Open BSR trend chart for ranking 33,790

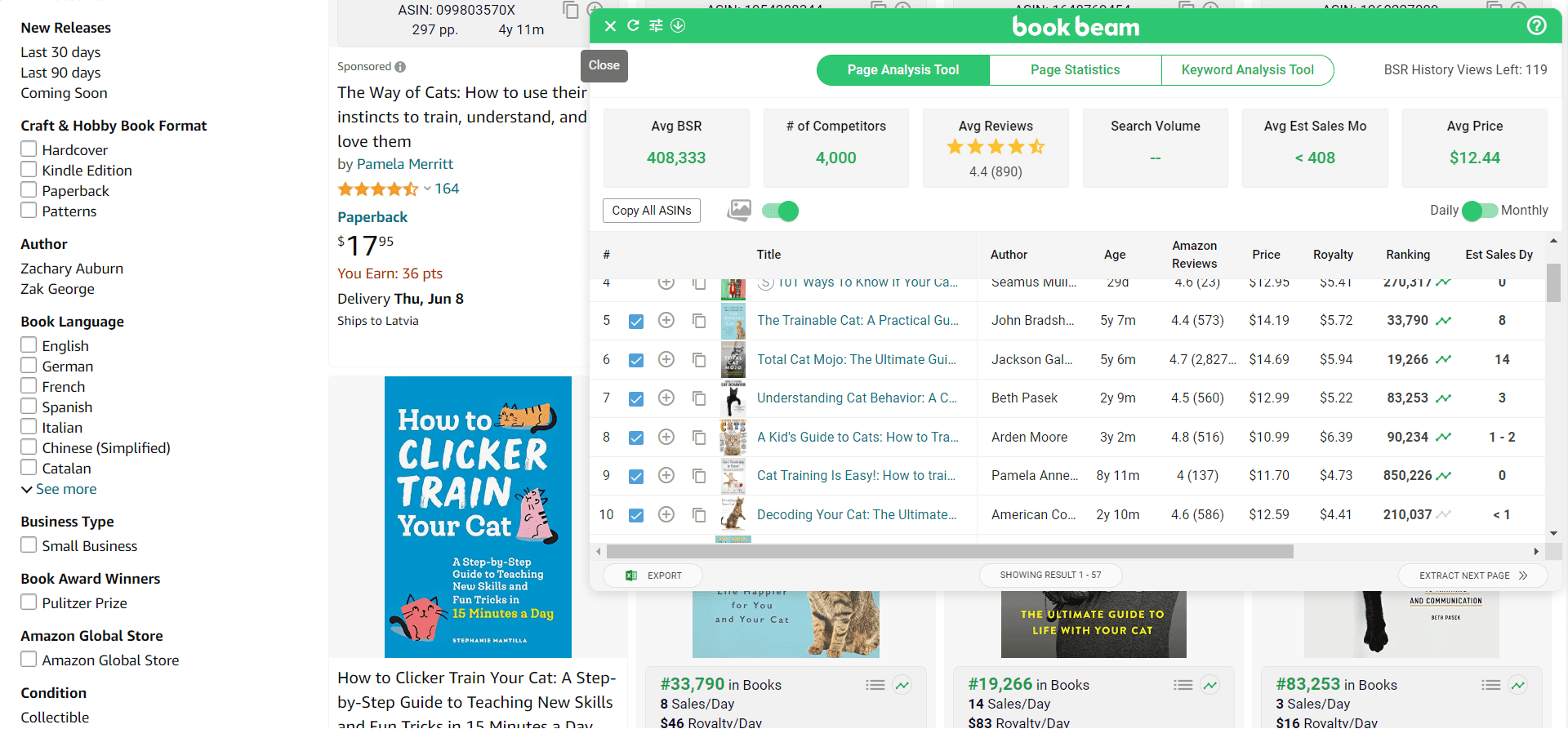pyautogui.click(x=1444, y=321)
